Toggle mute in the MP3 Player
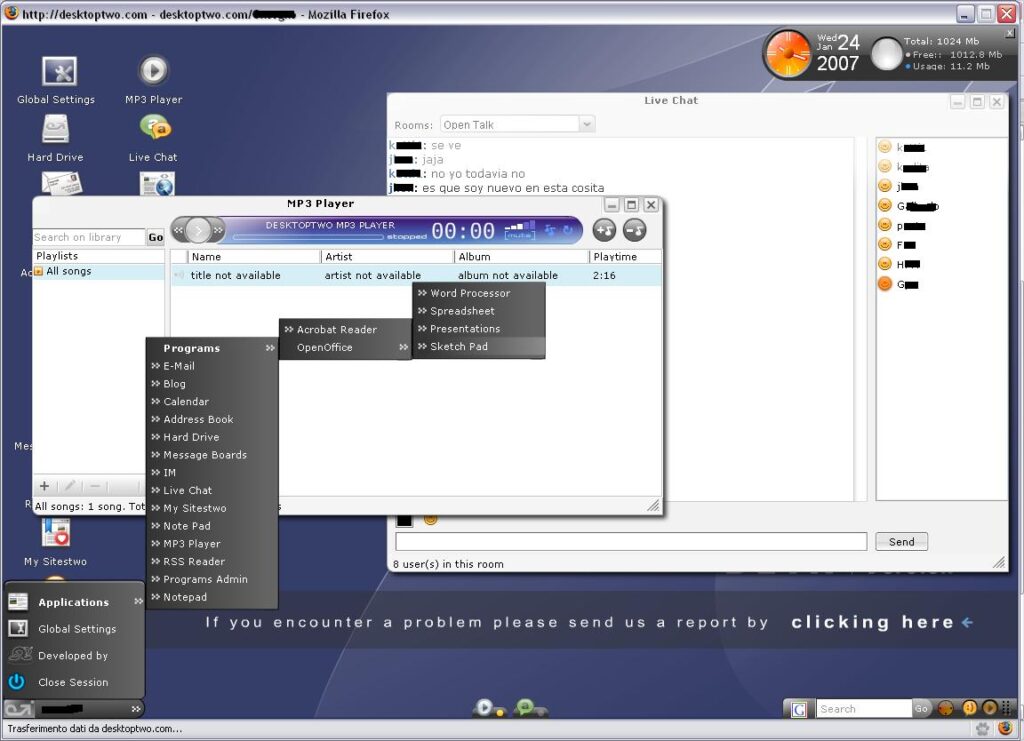This screenshot has width=1024, height=741. tap(519, 235)
